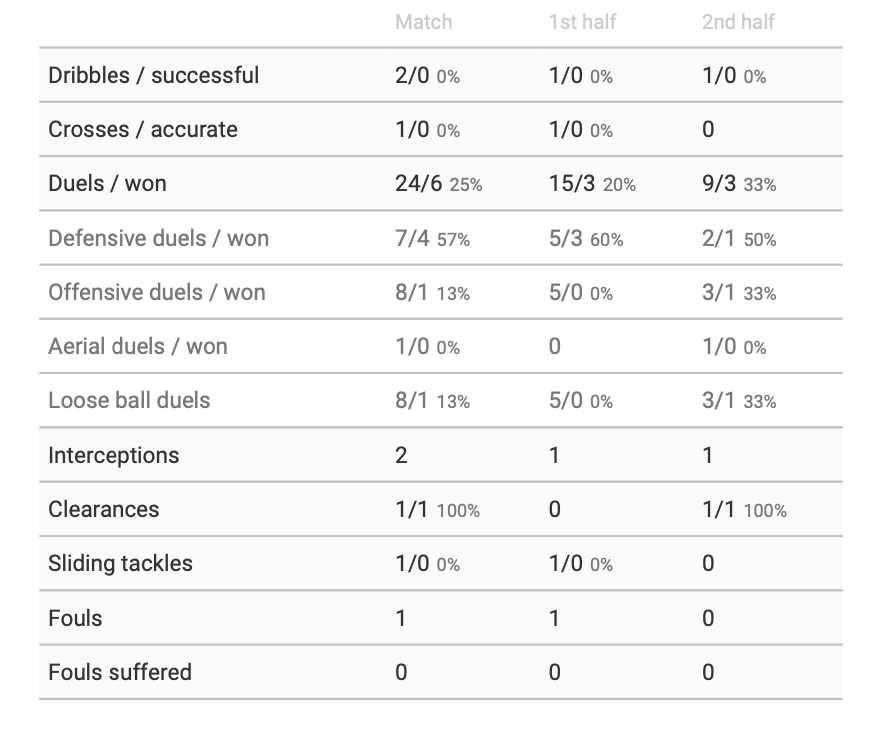
Task: Select the Crosses / accurate row label
Action: [x=143, y=130]
